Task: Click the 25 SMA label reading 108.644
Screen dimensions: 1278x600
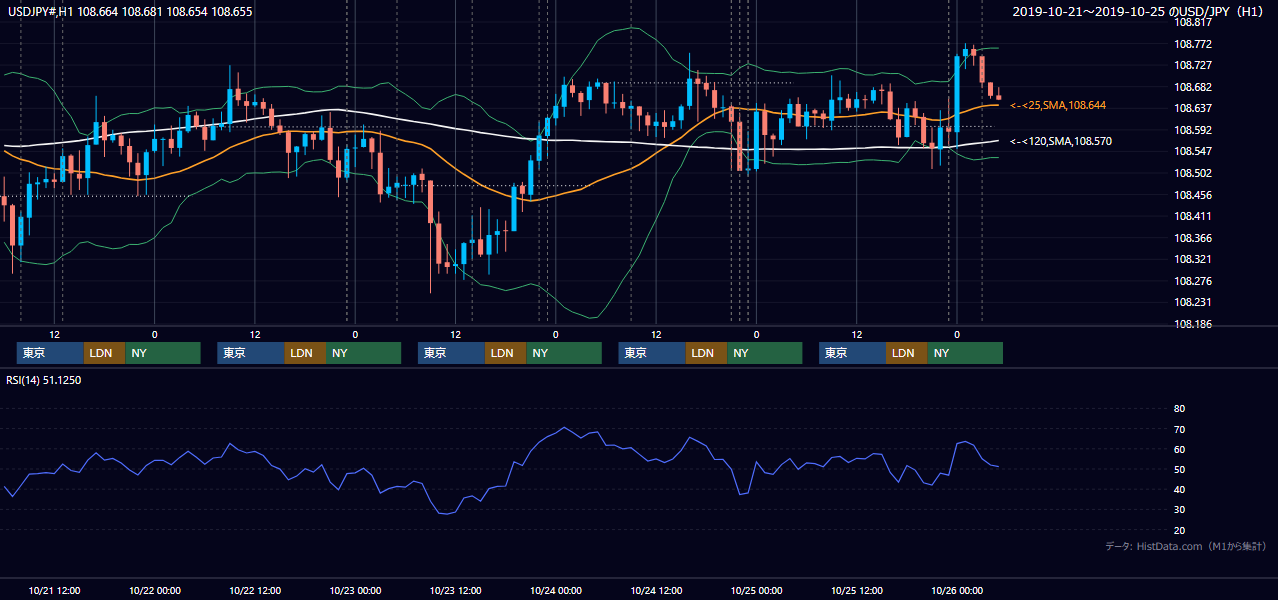Action: point(1058,105)
